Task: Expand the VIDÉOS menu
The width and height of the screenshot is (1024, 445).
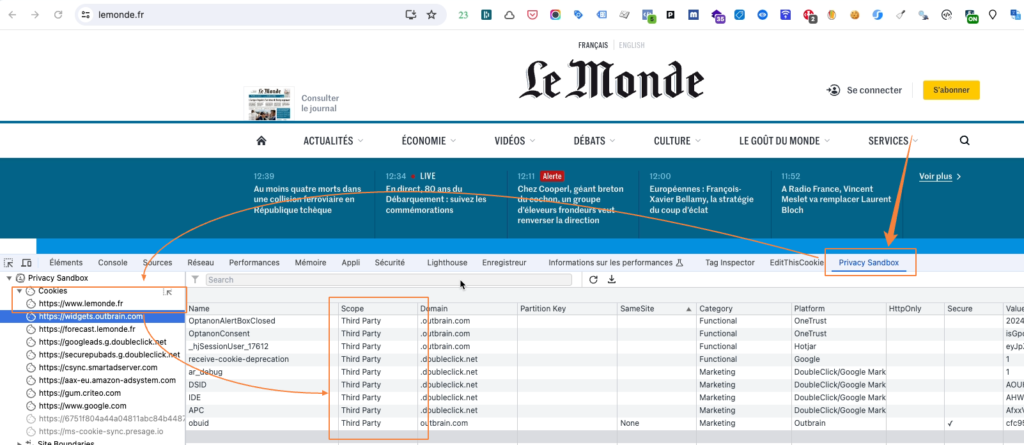Action: point(515,140)
